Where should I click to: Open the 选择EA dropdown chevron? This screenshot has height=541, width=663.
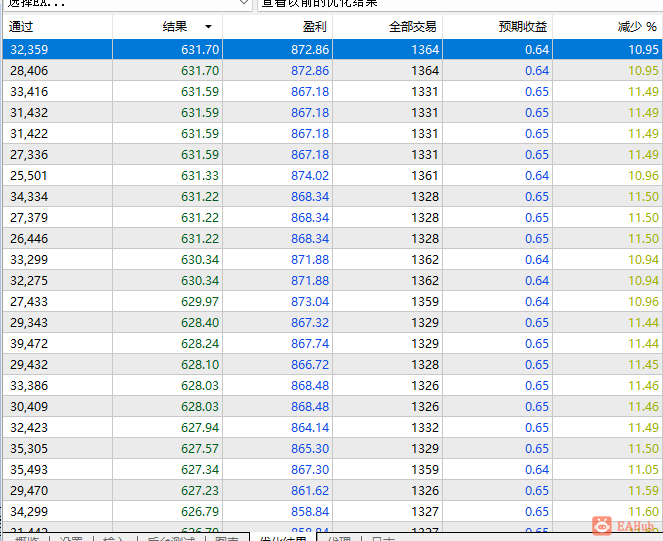244,3
